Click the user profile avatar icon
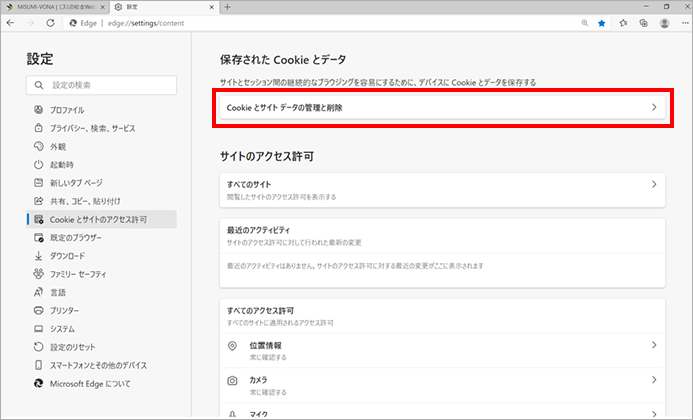 pyautogui.click(x=664, y=23)
